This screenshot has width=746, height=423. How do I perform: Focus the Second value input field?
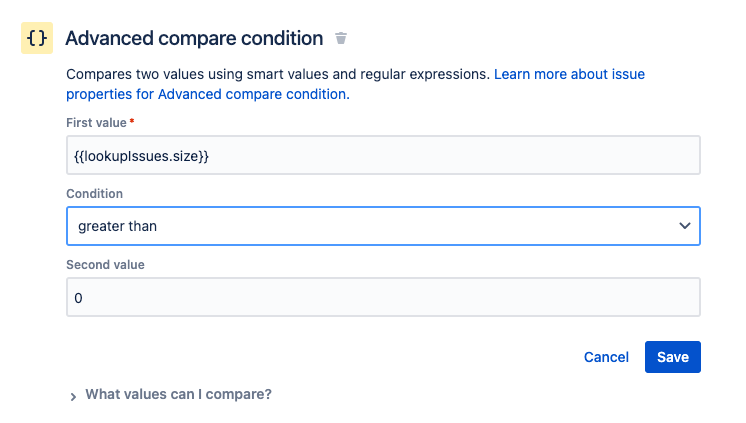(383, 297)
